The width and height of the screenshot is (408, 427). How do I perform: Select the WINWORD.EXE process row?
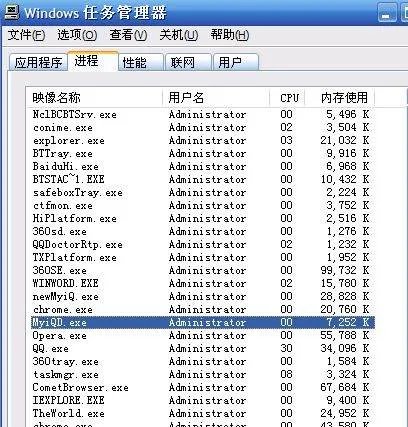pos(203,284)
